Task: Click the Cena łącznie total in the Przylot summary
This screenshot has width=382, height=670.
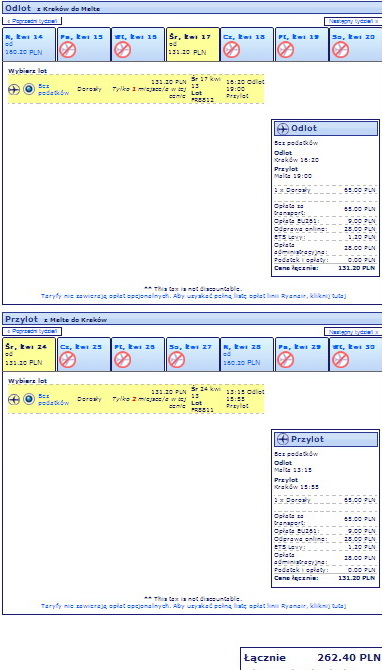Action: click(x=325, y=578)
